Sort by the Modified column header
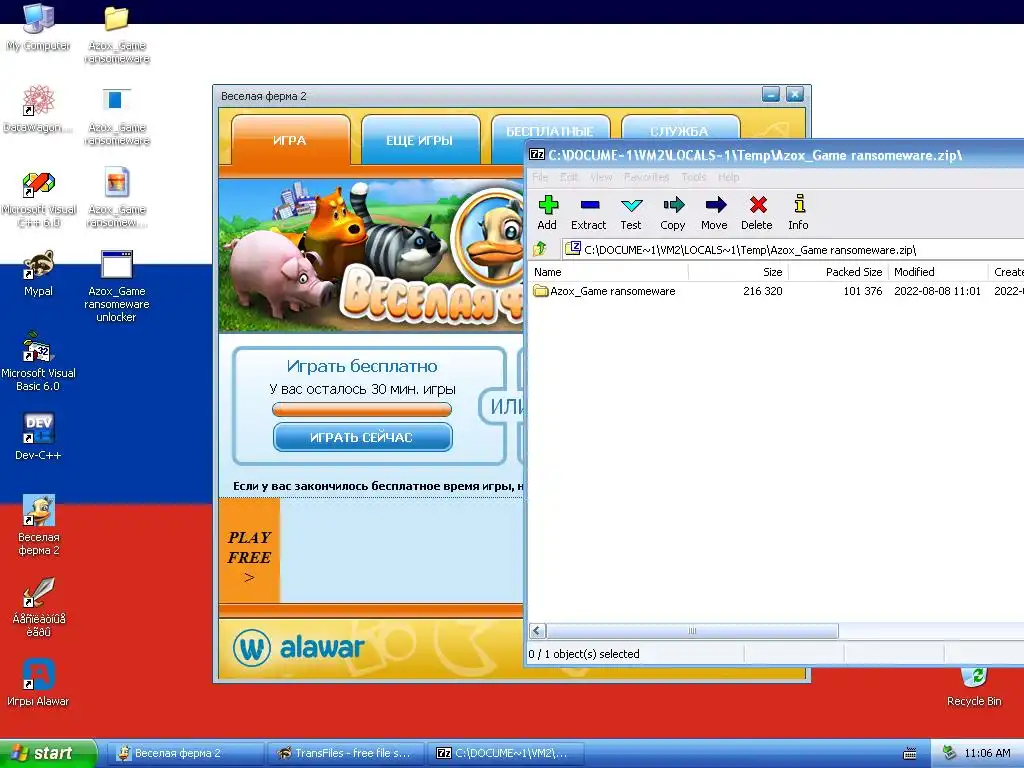The width and height of the screenshot is (1024, 768). tap(938, 272)
